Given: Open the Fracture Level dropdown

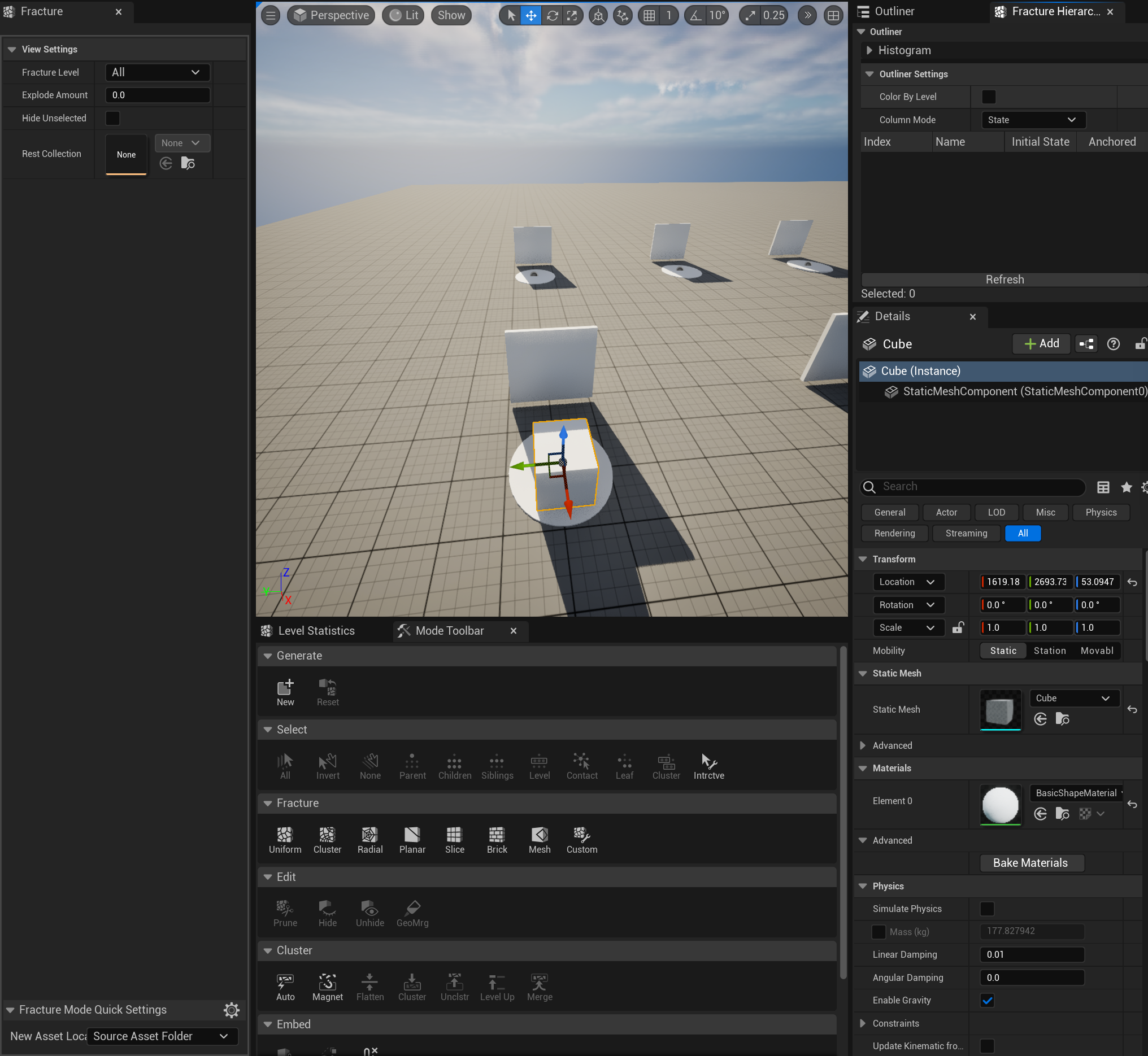Looking at the screenshot, I should tap(157, 73).
